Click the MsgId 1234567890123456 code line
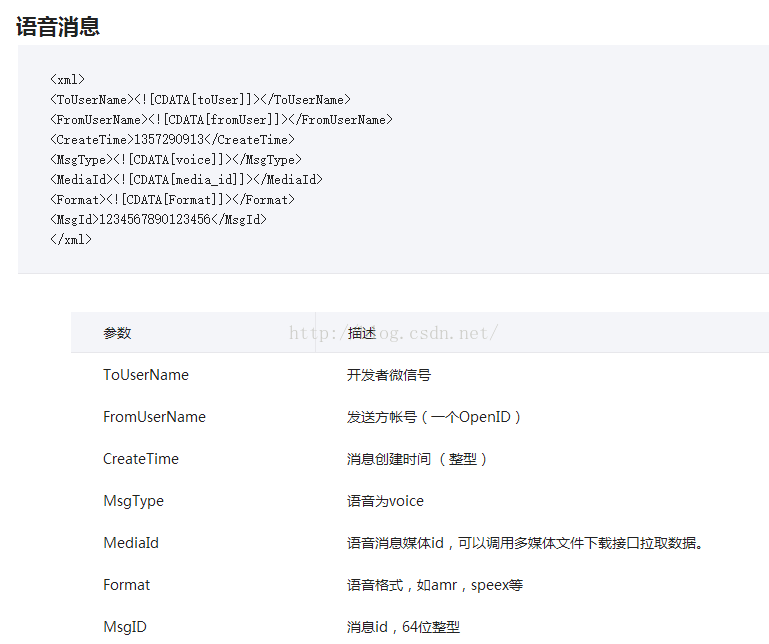The height and width of the screenshot is (644, 769). 158,220
